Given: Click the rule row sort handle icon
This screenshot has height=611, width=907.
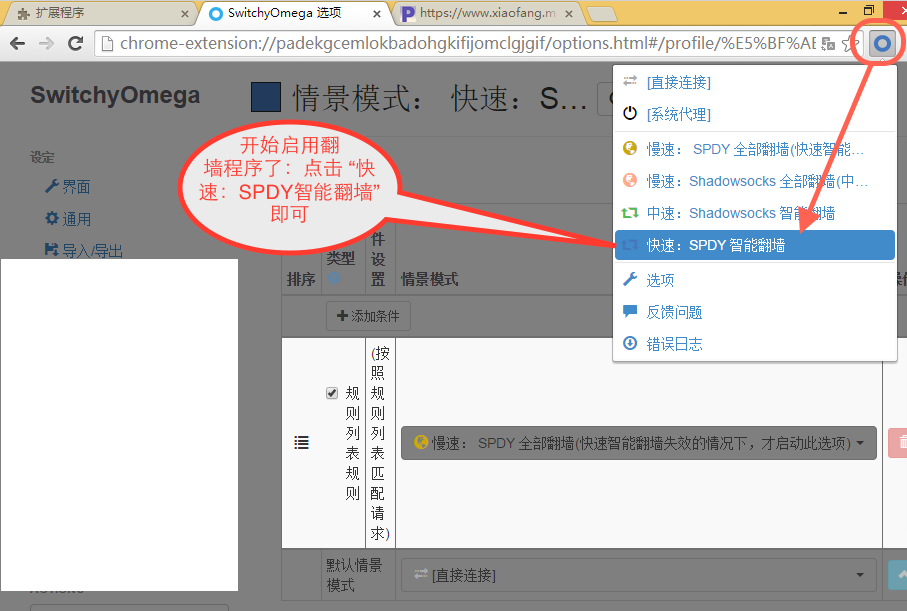Looking at the screenshot, I should 301,443.
